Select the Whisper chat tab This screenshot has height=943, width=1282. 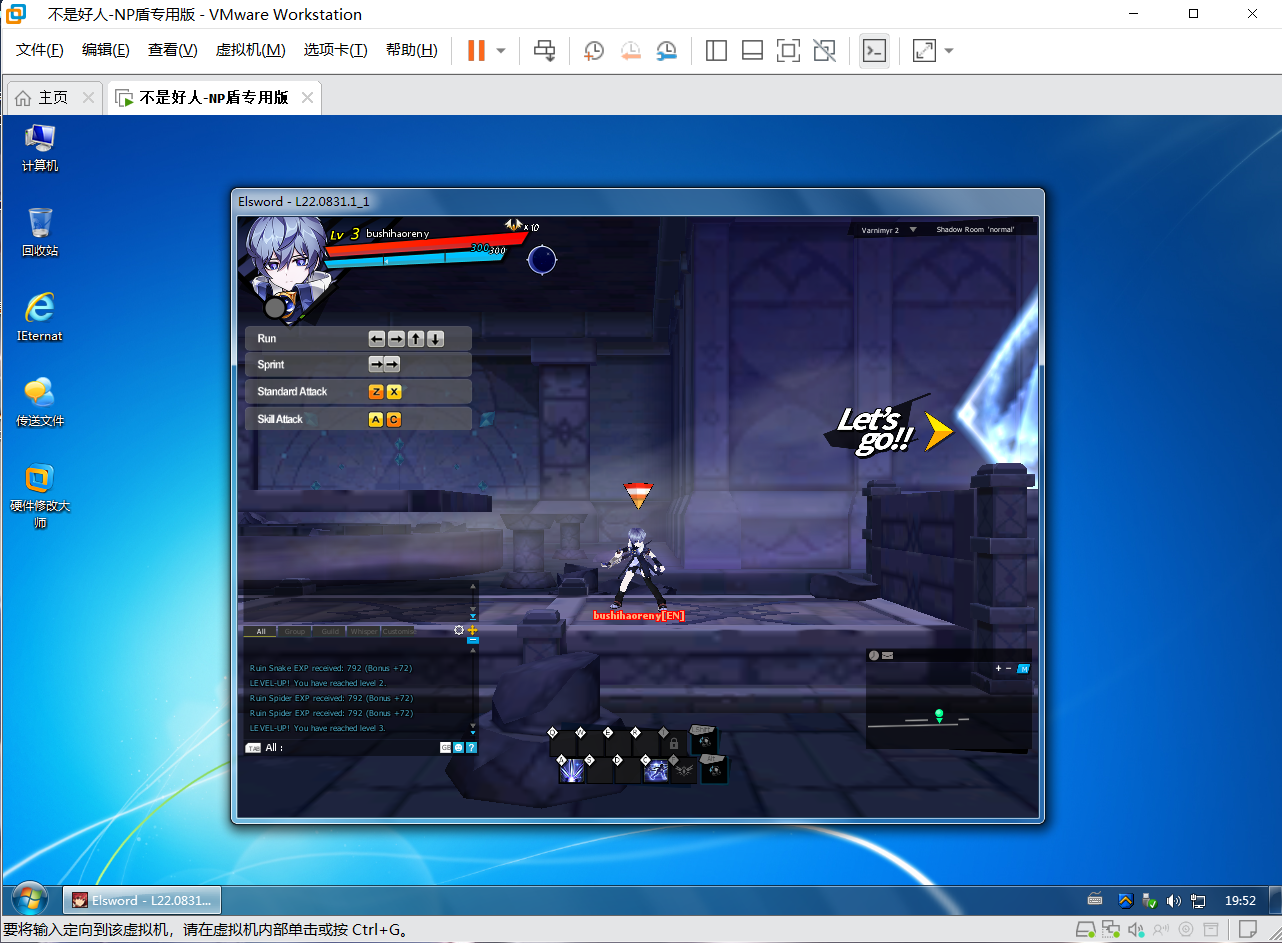363,631
